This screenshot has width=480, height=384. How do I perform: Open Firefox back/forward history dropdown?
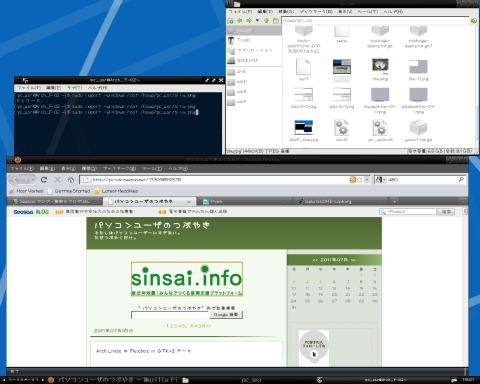coord(32,180)
